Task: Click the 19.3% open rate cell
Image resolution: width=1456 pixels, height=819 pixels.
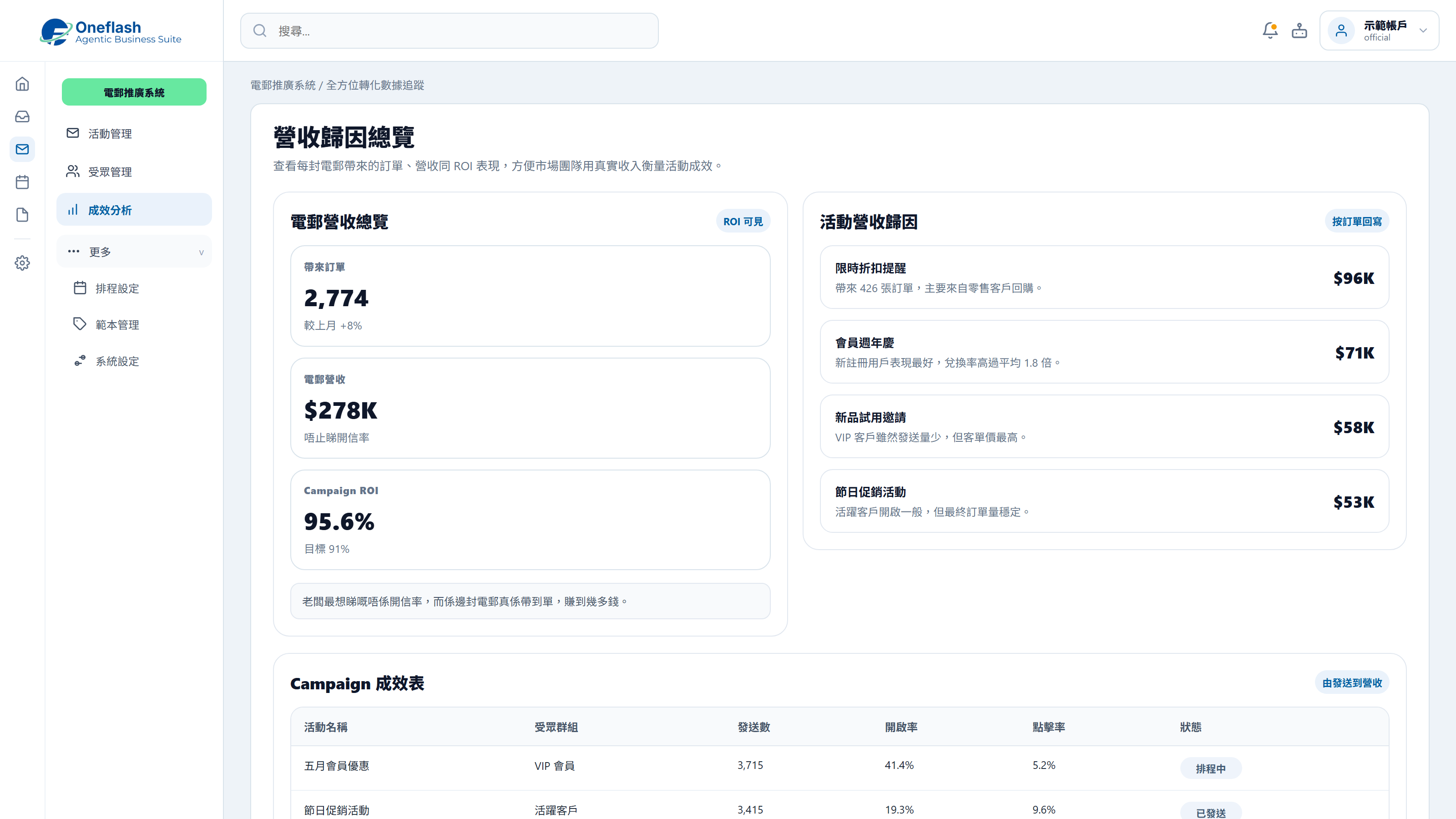Action: [899, 810]
